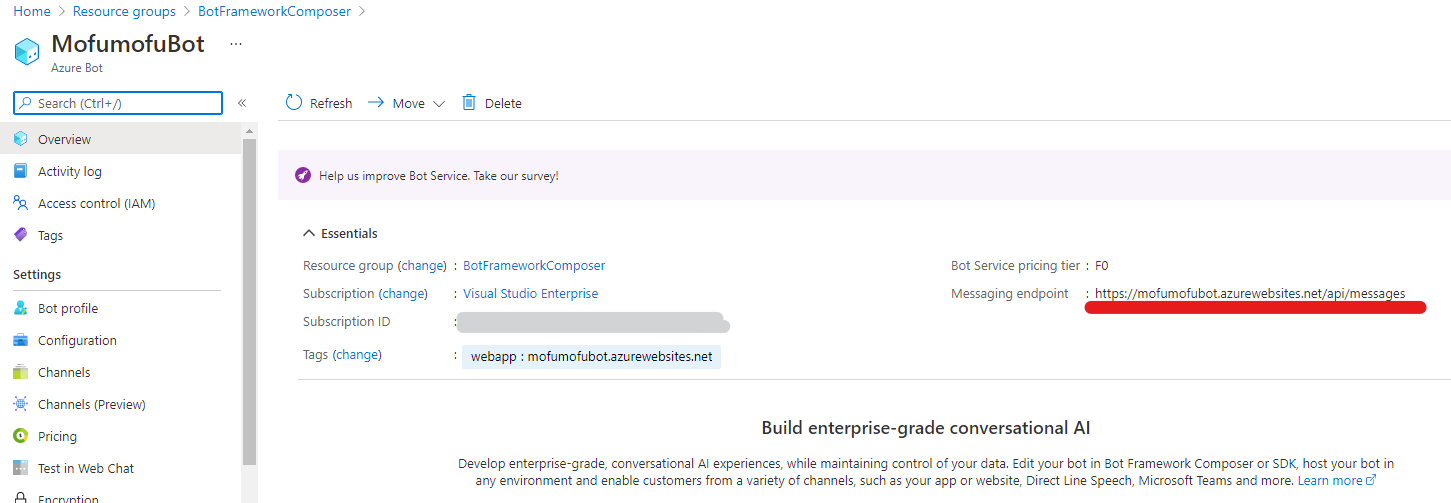Click the F0 pricing tier value
The width and height of the screenshot is (1451, 503).
click(1102, 265)
